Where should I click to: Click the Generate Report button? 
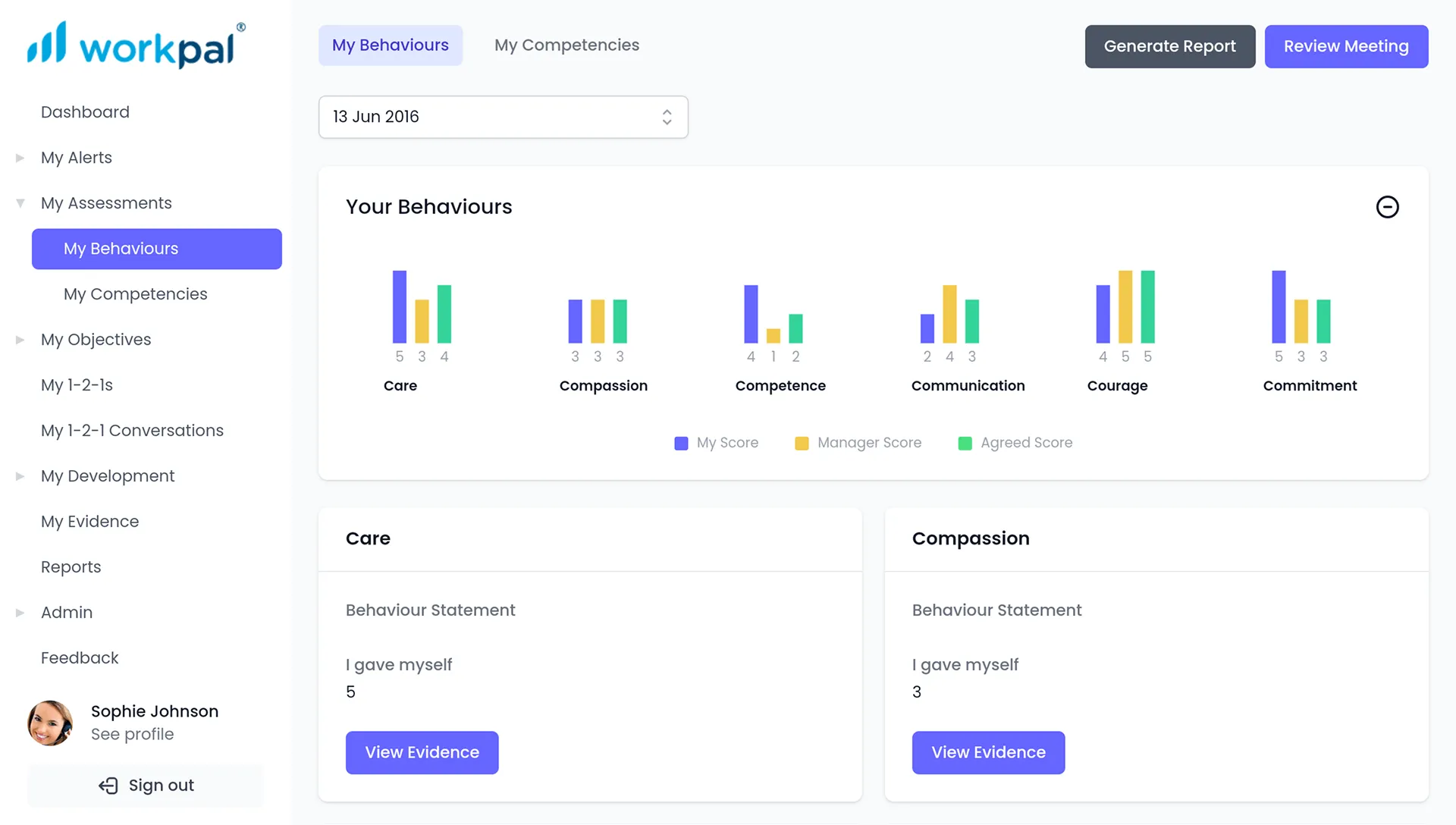tap(1169, 46)
